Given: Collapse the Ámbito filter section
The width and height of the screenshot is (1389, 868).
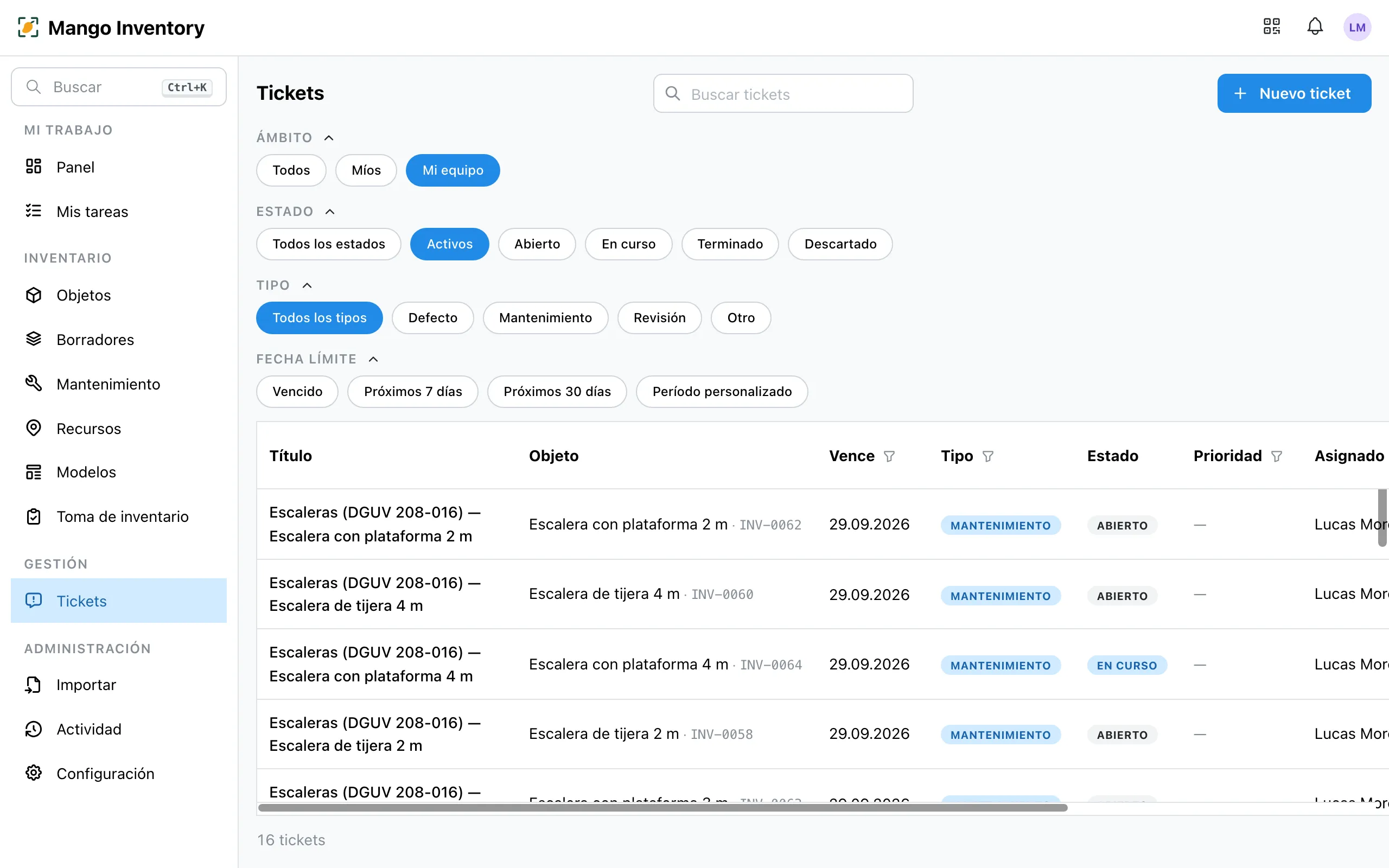Looking at the screenshot, I should pos(329,138).
